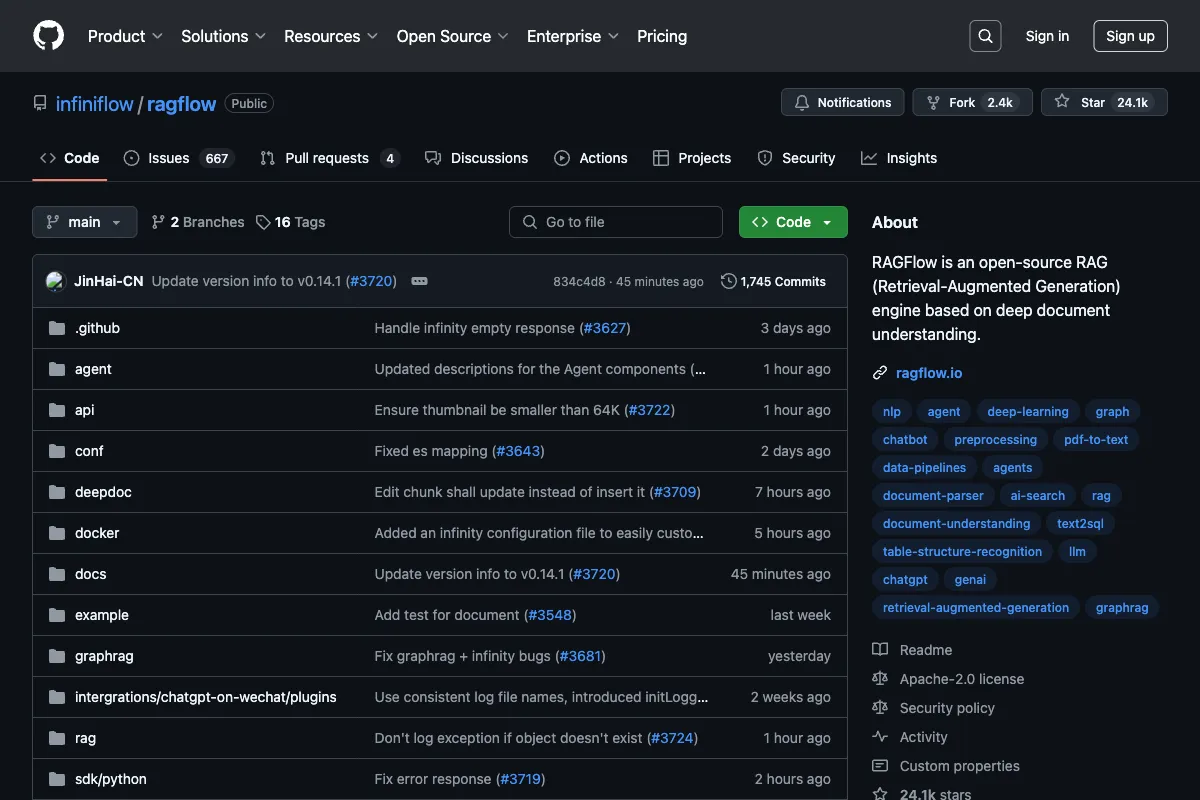
Task: Click the api folder icon
Action: click(57, 410)
